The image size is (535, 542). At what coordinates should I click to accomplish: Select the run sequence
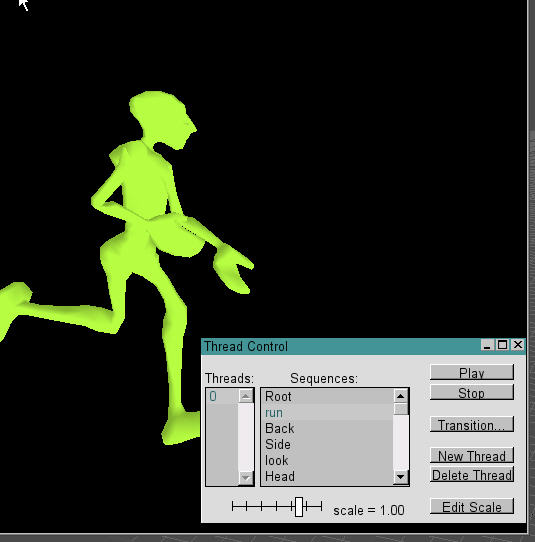tap(327, 412)
